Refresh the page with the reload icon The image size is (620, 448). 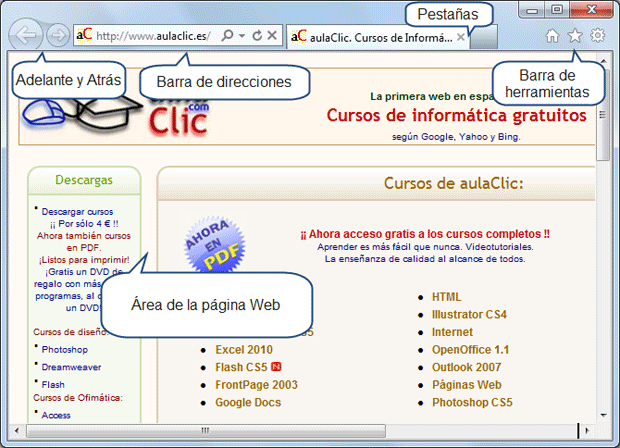[257, 36]
